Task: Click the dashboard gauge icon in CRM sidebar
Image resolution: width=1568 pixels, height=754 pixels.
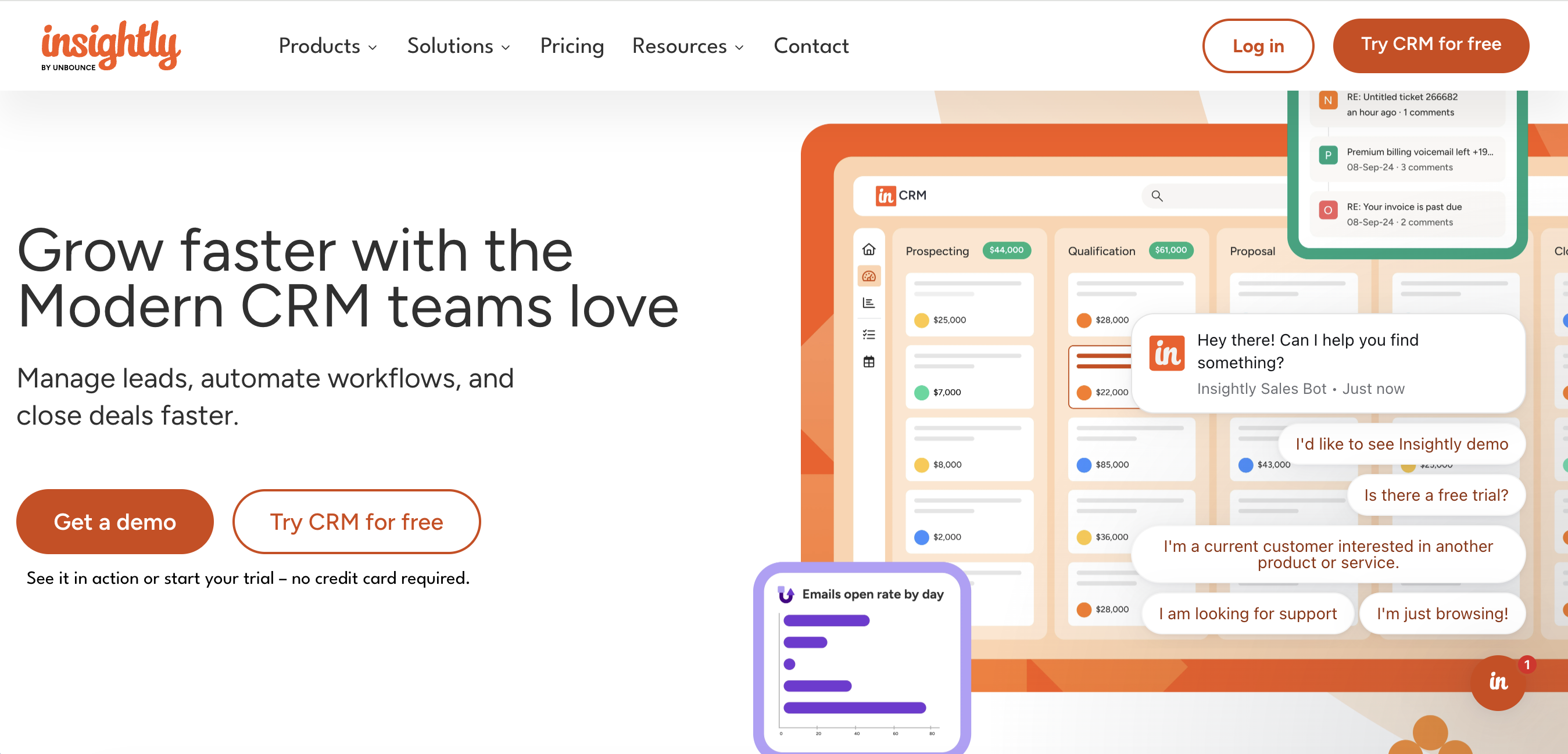Action: (x=869, y=277)
